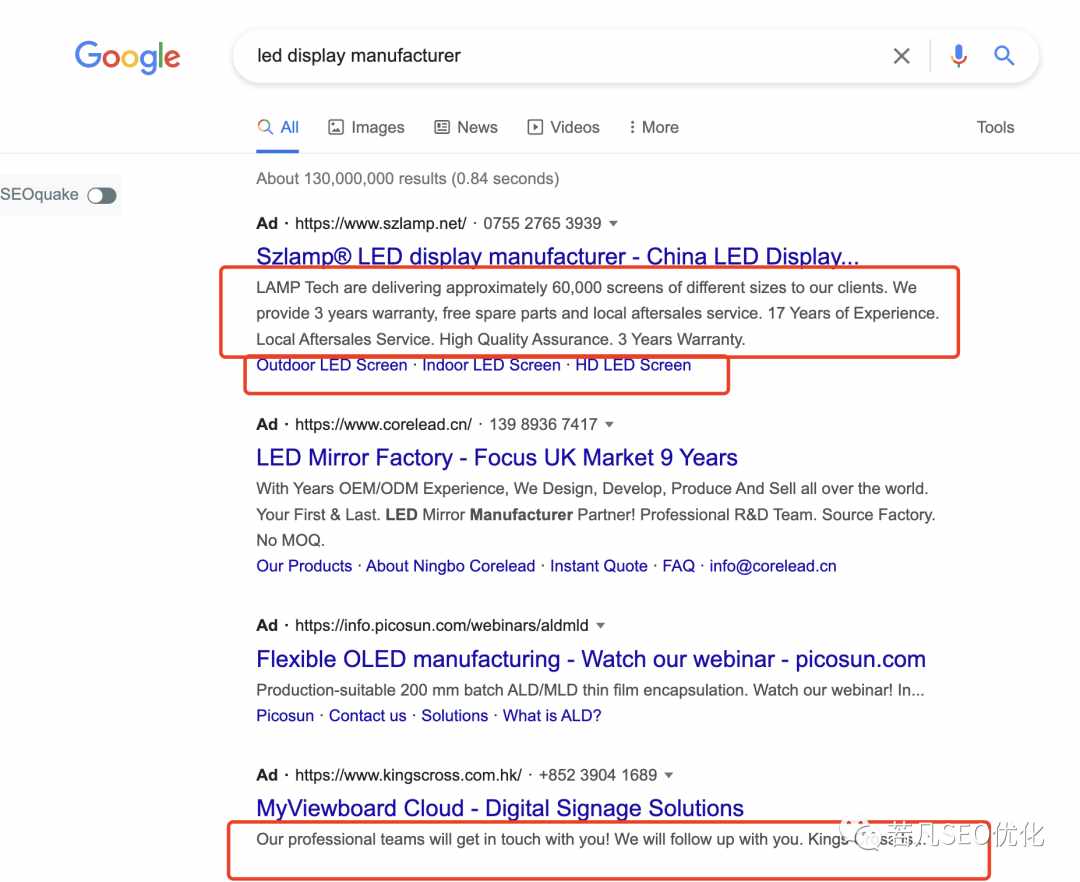Expand the picosun.com ad dropdown arrow
The height and width of the screenshot is (882, 1080).
[601, 626]
